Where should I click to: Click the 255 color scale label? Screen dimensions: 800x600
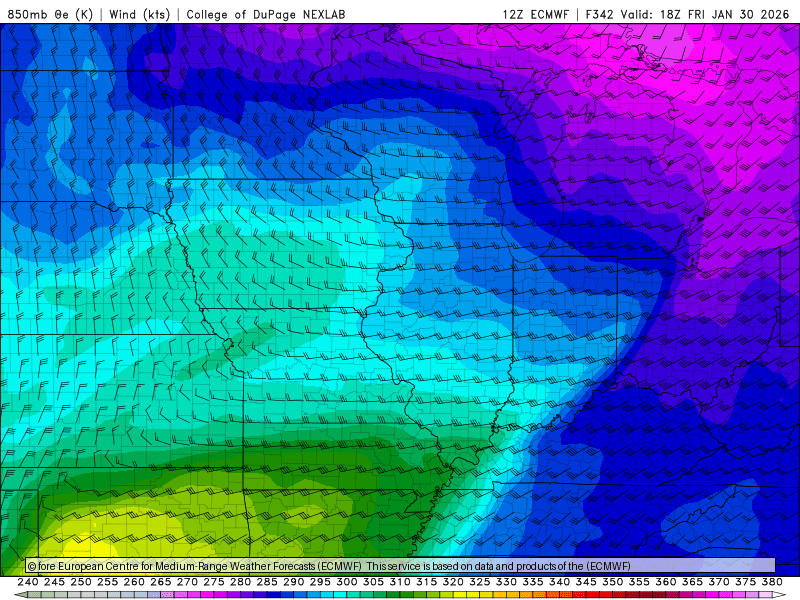[x=107, y=582]
